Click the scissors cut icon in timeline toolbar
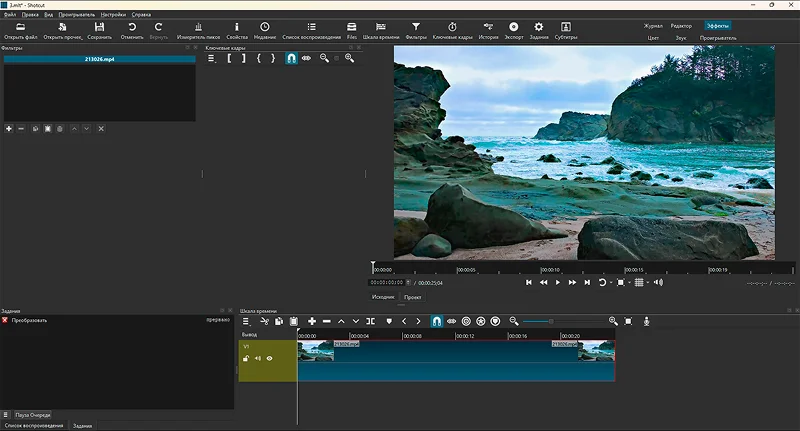This screenshot has height=431, width=800. click(x=264, y=321)
